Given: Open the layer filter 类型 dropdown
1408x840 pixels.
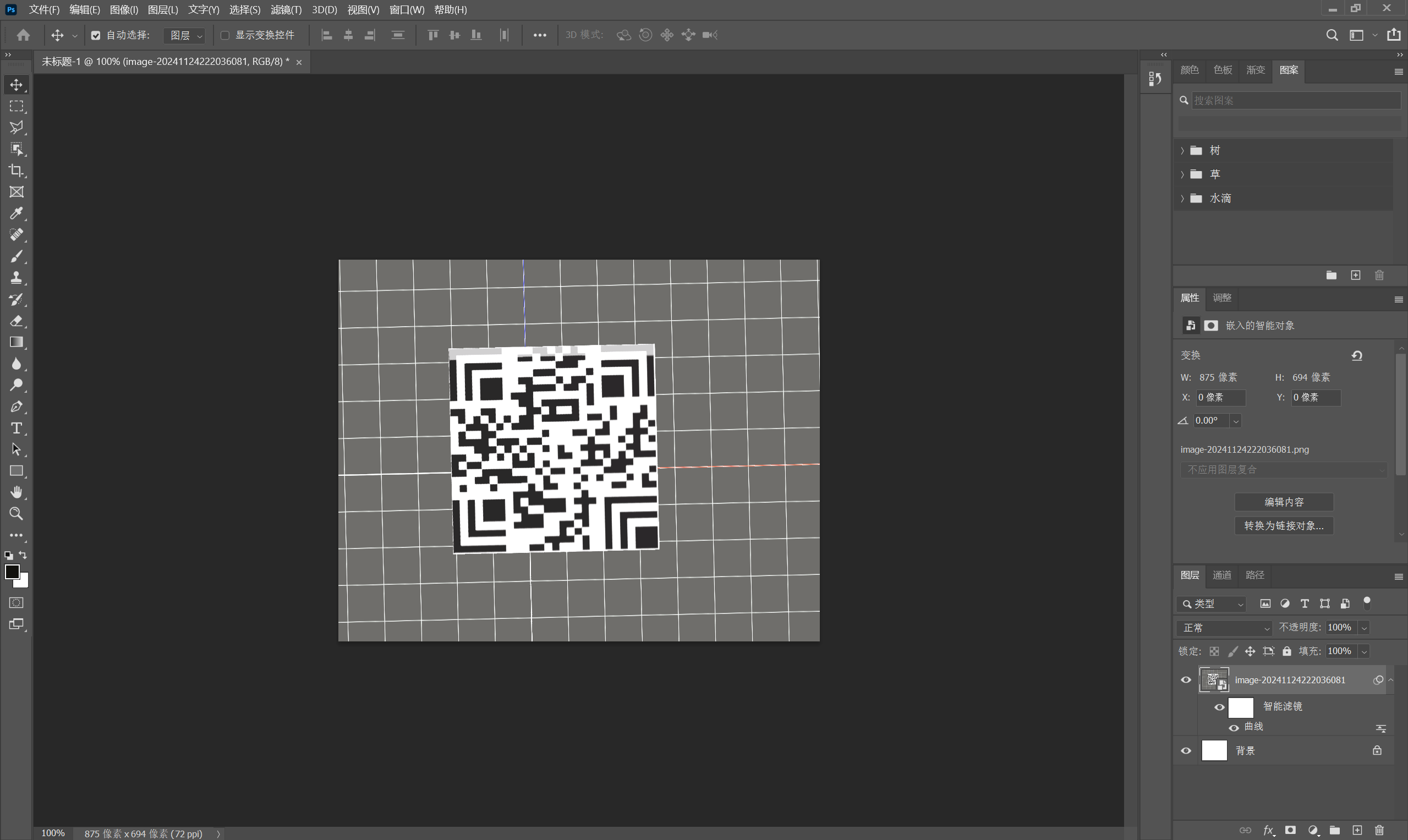Looking at the screenshot, I should coord(1212,604).
